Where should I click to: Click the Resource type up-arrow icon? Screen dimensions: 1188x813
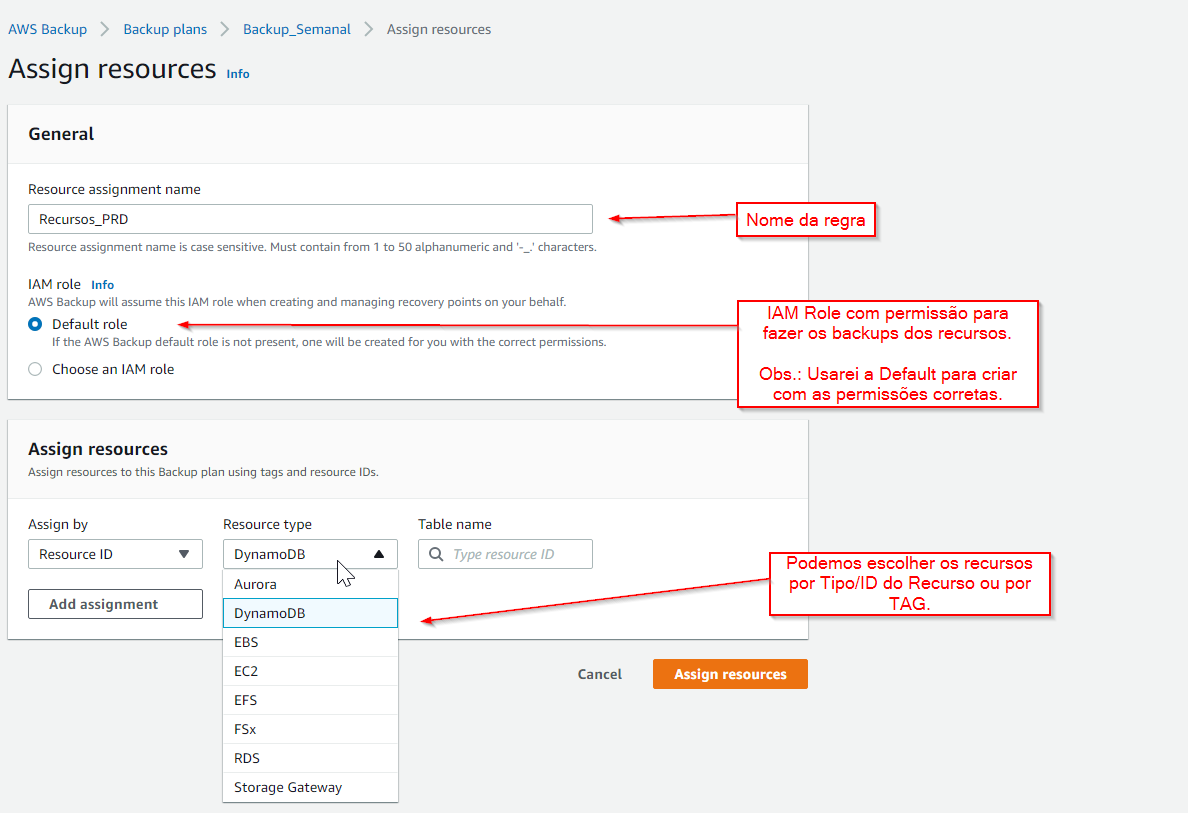[x=379, y=554]
